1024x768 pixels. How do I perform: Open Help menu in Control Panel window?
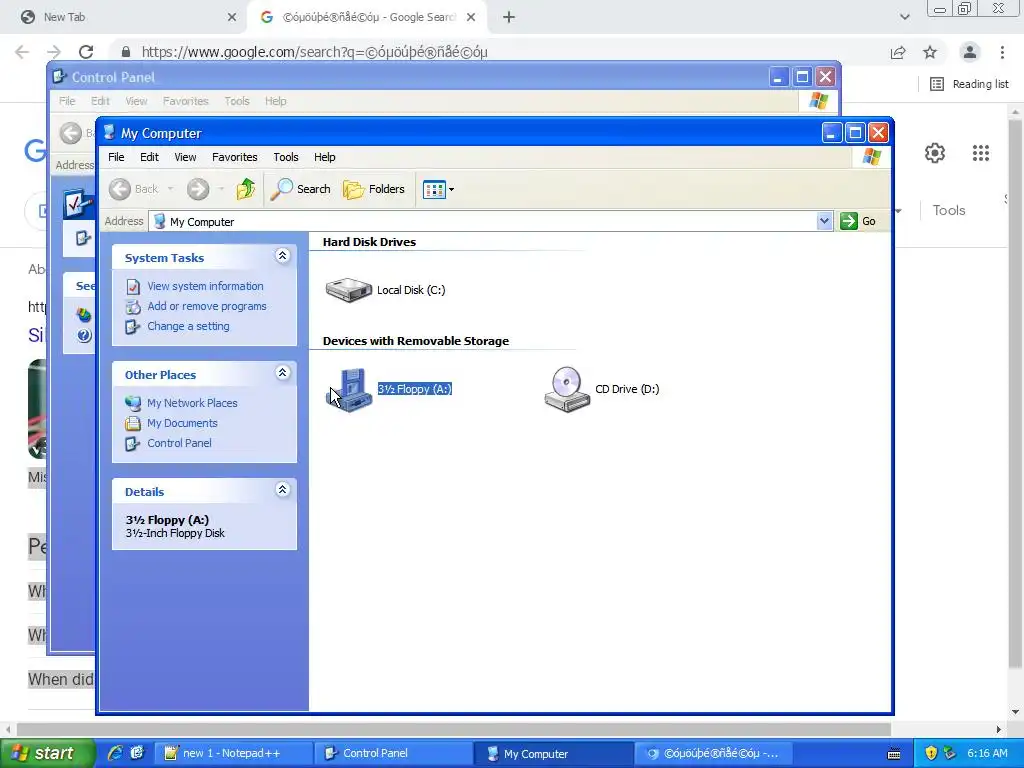pyautogui.click(x=275, y=101)
